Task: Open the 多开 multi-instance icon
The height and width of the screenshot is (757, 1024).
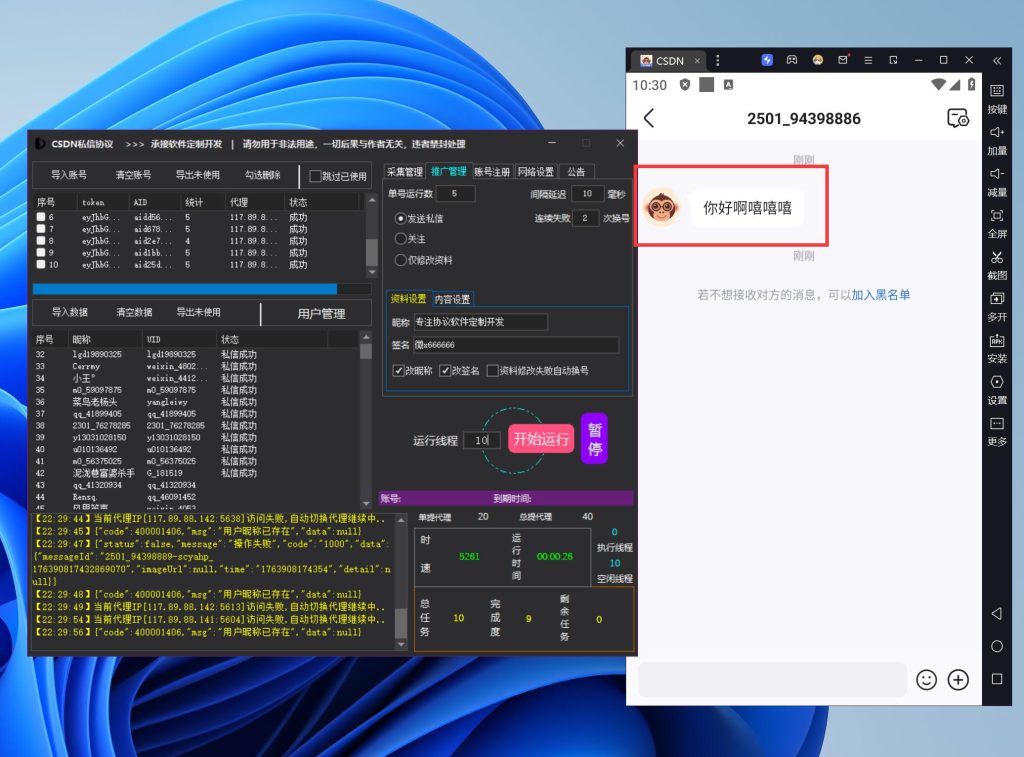Action: pos(996,299)
